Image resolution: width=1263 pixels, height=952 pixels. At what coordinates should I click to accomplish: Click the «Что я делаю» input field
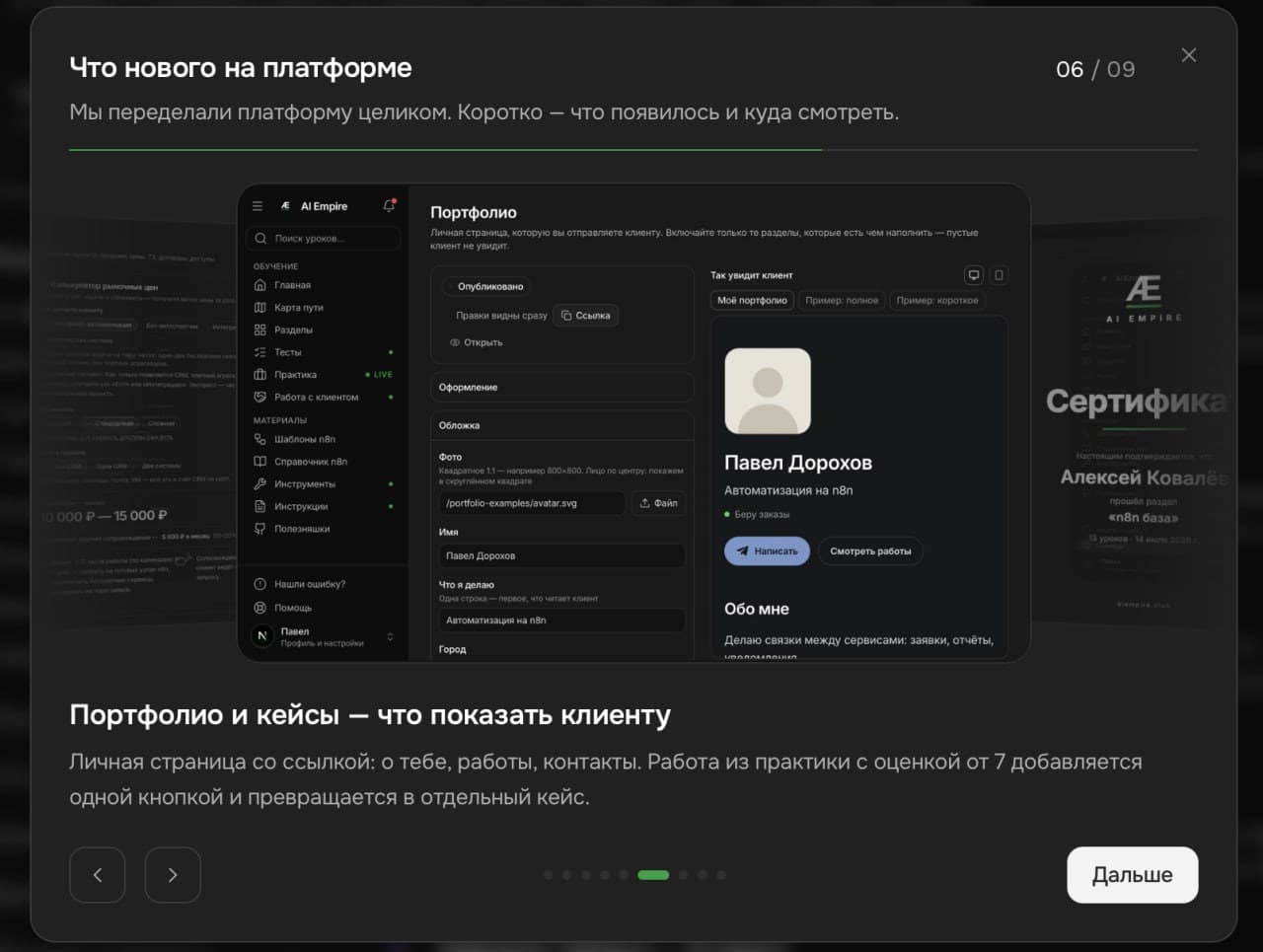pyautogui.click(x=561, y=621)
